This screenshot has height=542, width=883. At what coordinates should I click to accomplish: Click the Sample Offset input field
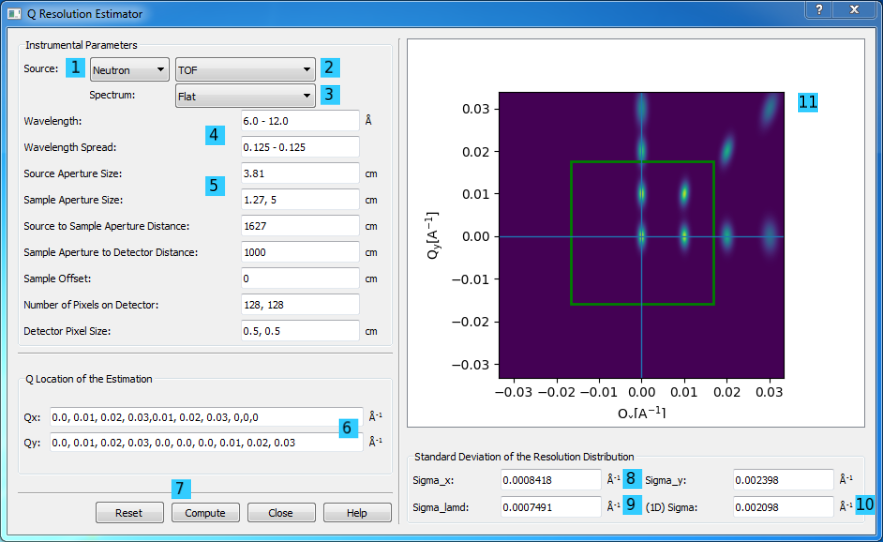pyautogui.click(x=300, y=278)
